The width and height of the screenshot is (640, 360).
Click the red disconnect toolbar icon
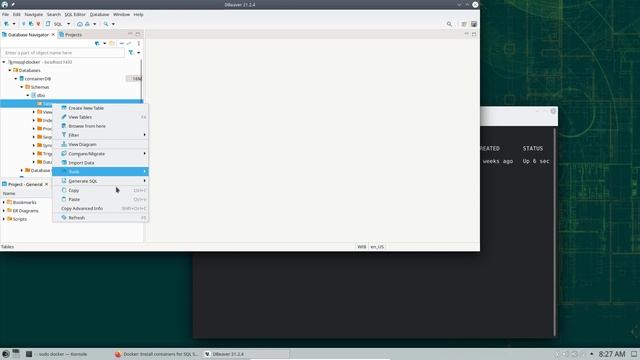point(38,24)
